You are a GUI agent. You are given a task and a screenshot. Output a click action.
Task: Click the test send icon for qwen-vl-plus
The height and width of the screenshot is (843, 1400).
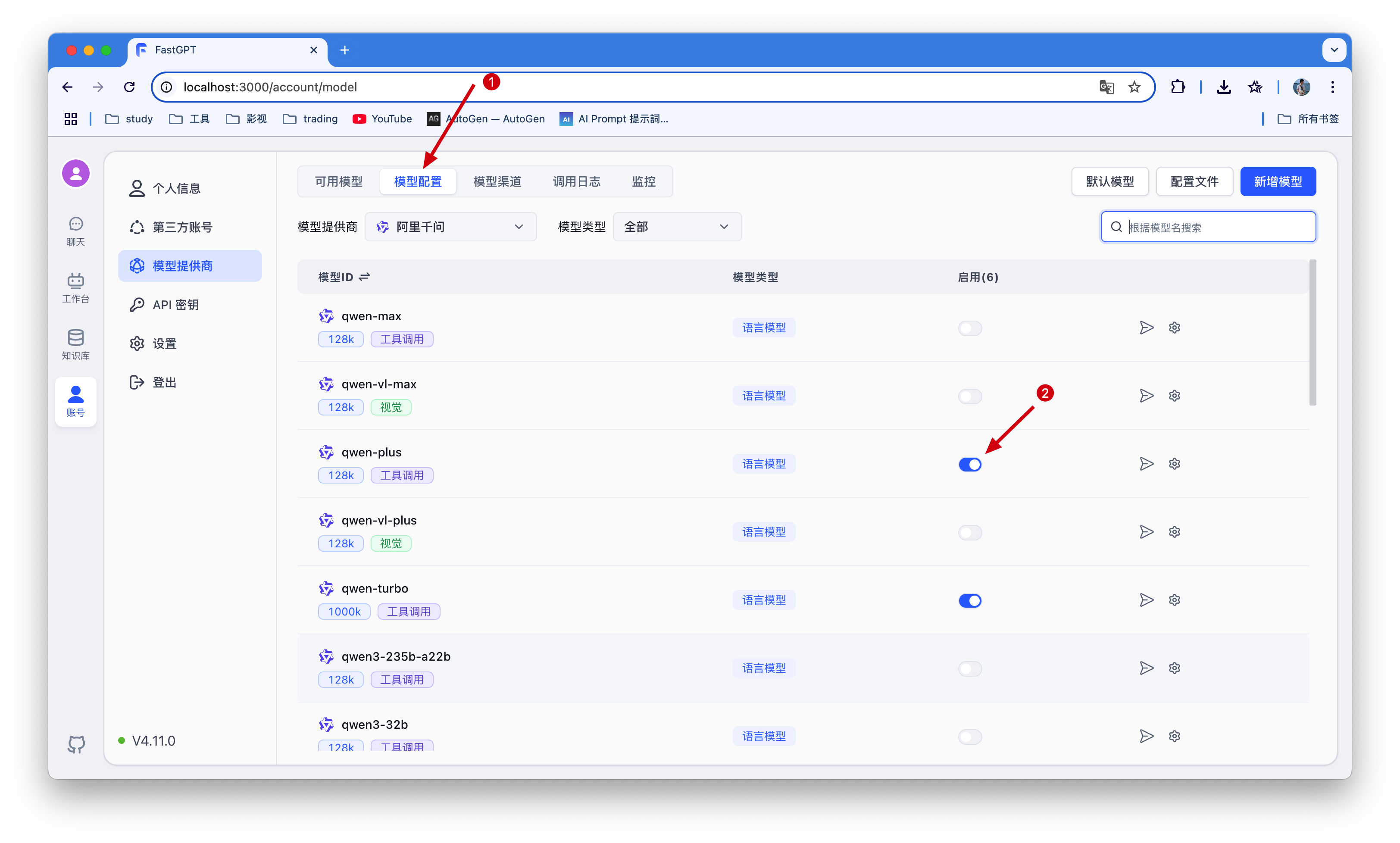[1146, 532]
